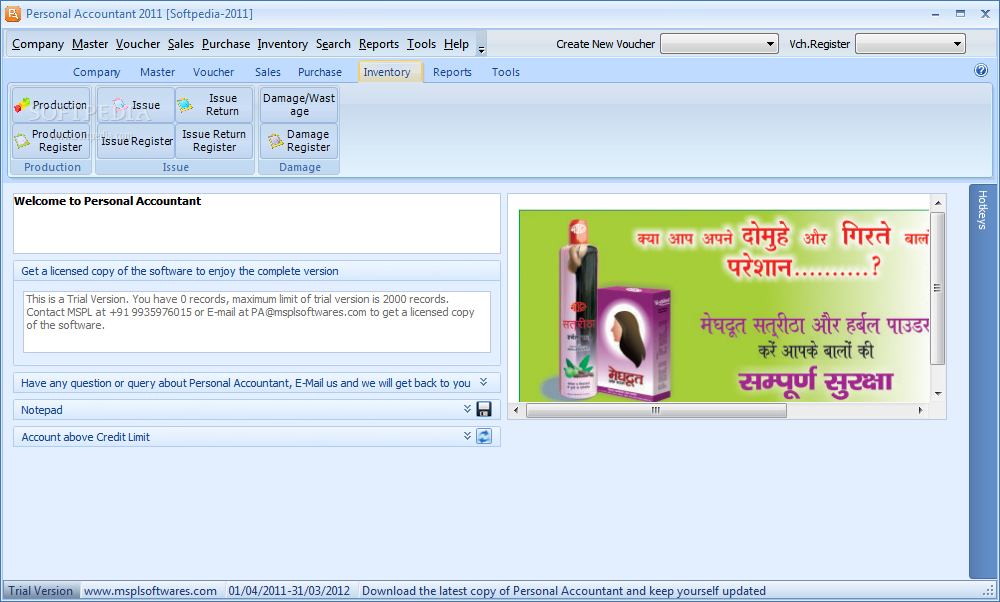Click the menu bar overflow arrow

(x=482, y=49)
